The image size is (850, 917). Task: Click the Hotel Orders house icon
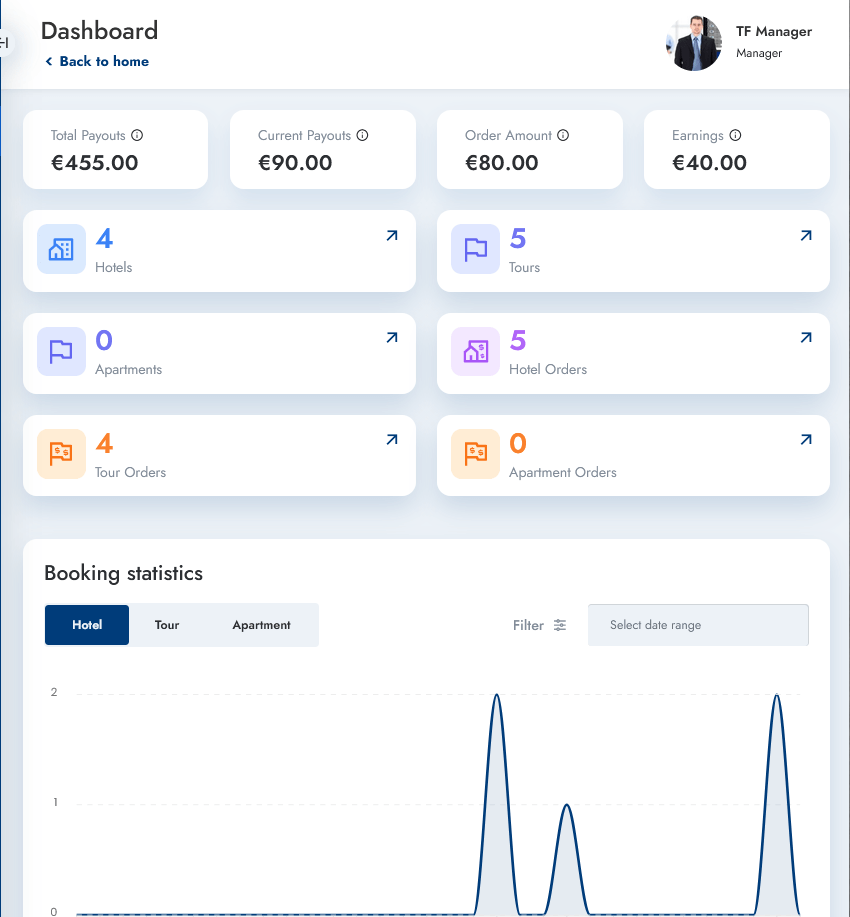coord(476,351)
